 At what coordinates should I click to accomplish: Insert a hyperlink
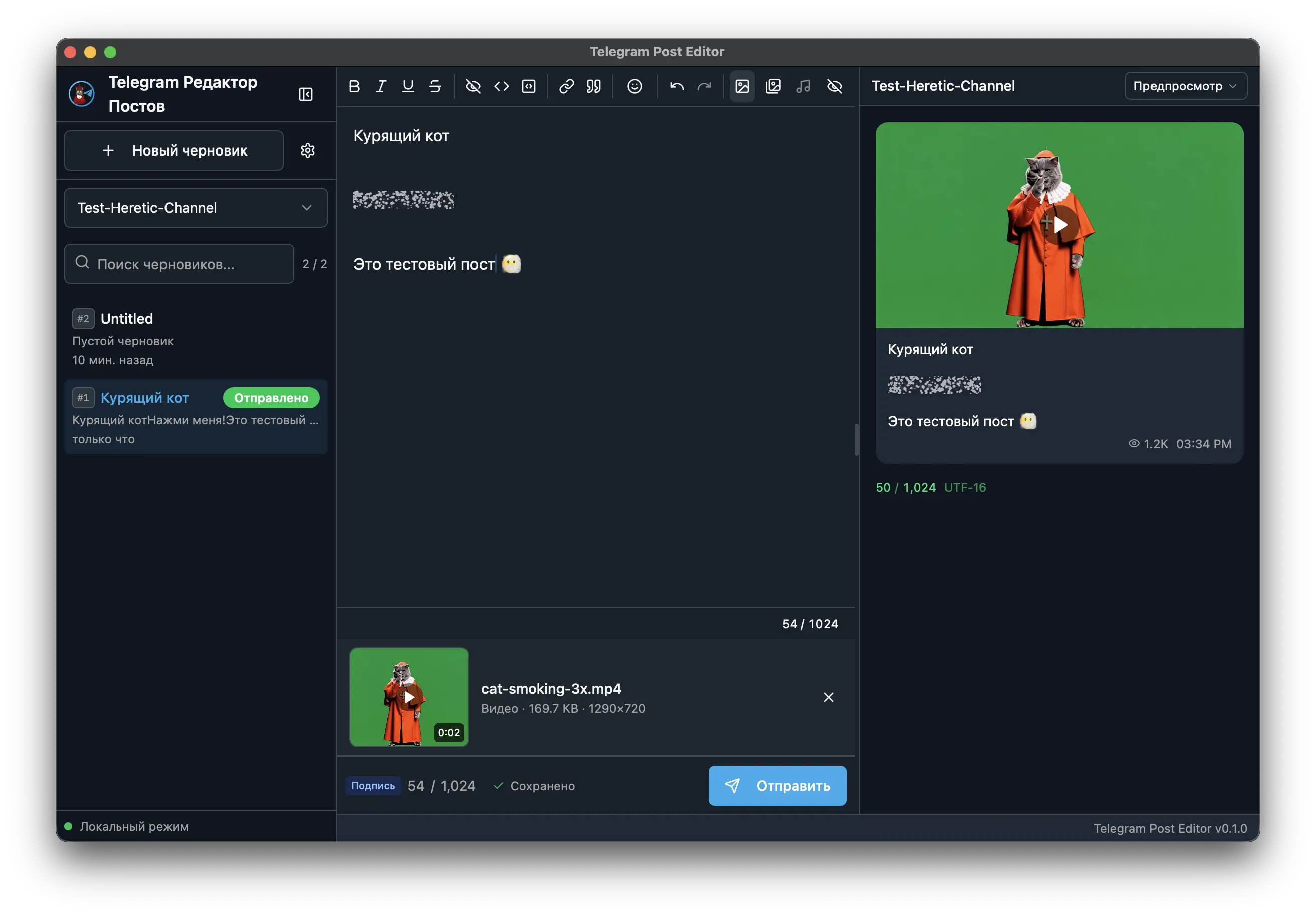[x=566, y=87]
